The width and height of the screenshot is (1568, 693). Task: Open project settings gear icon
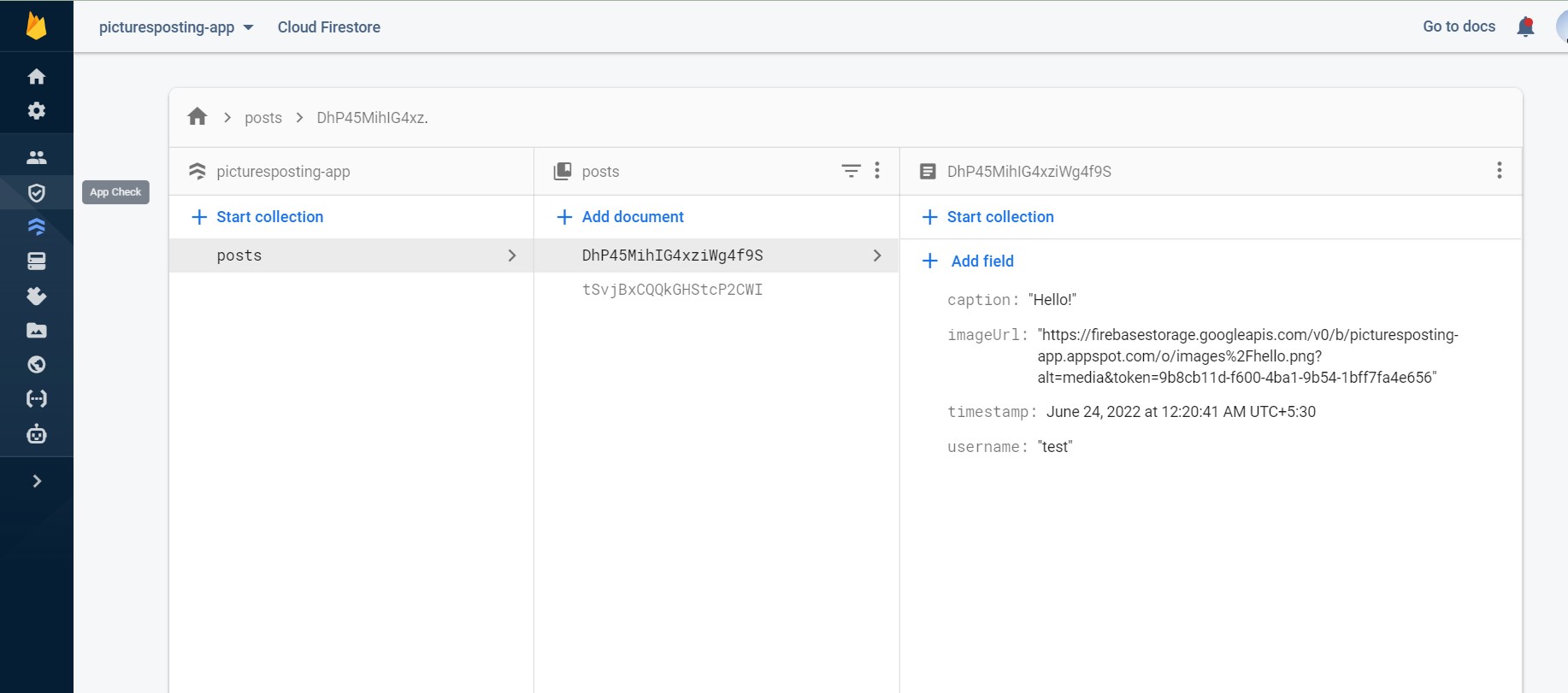(x=36, y=110)
